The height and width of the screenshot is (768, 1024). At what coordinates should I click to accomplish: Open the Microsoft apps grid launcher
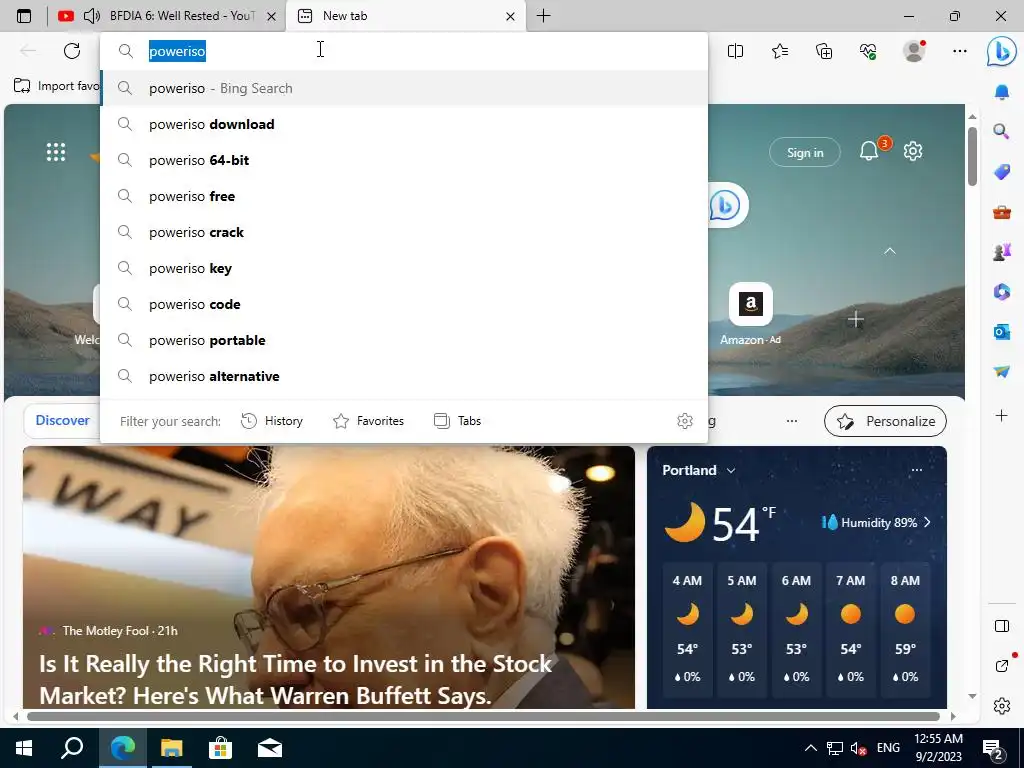click(x=56, y=152)
